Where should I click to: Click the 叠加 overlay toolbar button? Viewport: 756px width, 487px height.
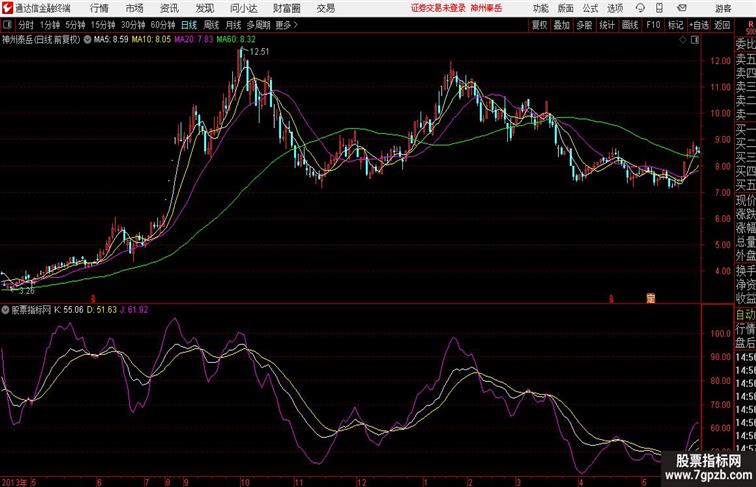pos(562,25)
